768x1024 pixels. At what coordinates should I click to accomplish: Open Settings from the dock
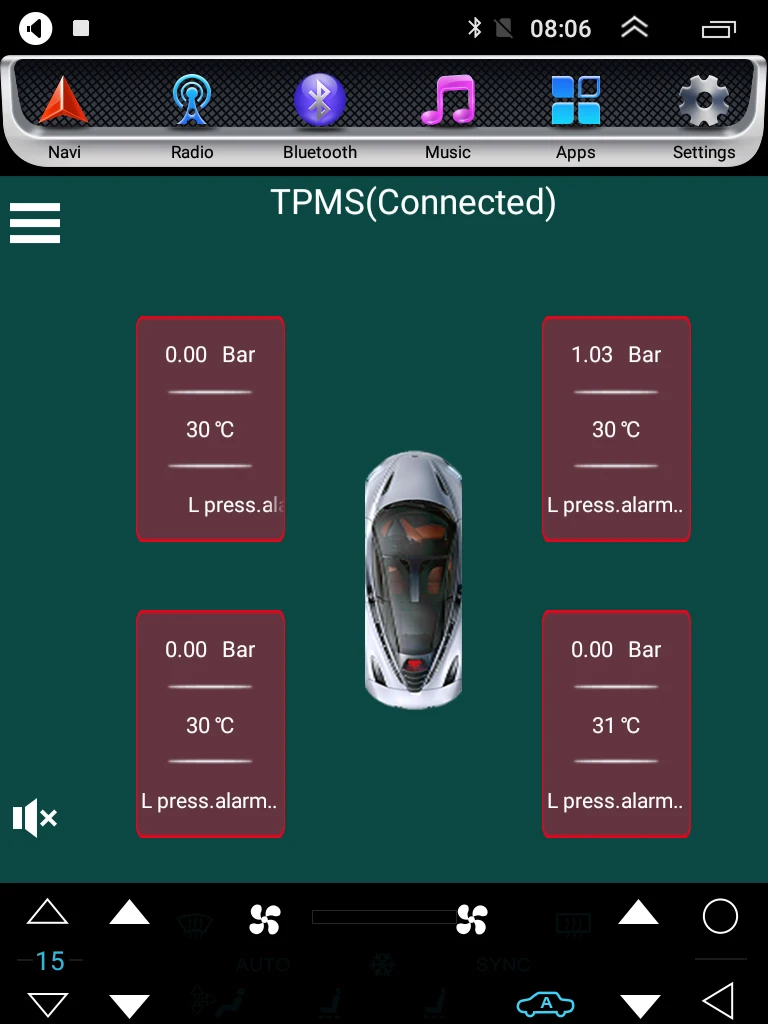click(704, 118)
